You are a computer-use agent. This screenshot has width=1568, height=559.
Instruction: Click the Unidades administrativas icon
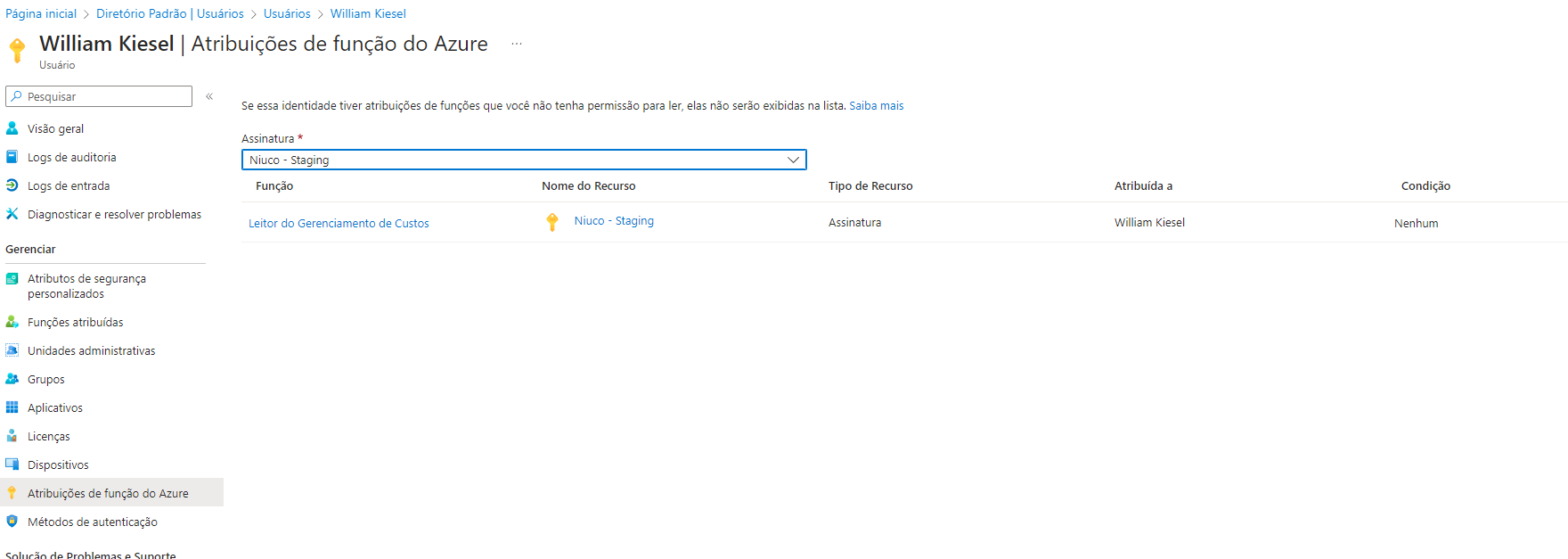(x=12, y=350)
